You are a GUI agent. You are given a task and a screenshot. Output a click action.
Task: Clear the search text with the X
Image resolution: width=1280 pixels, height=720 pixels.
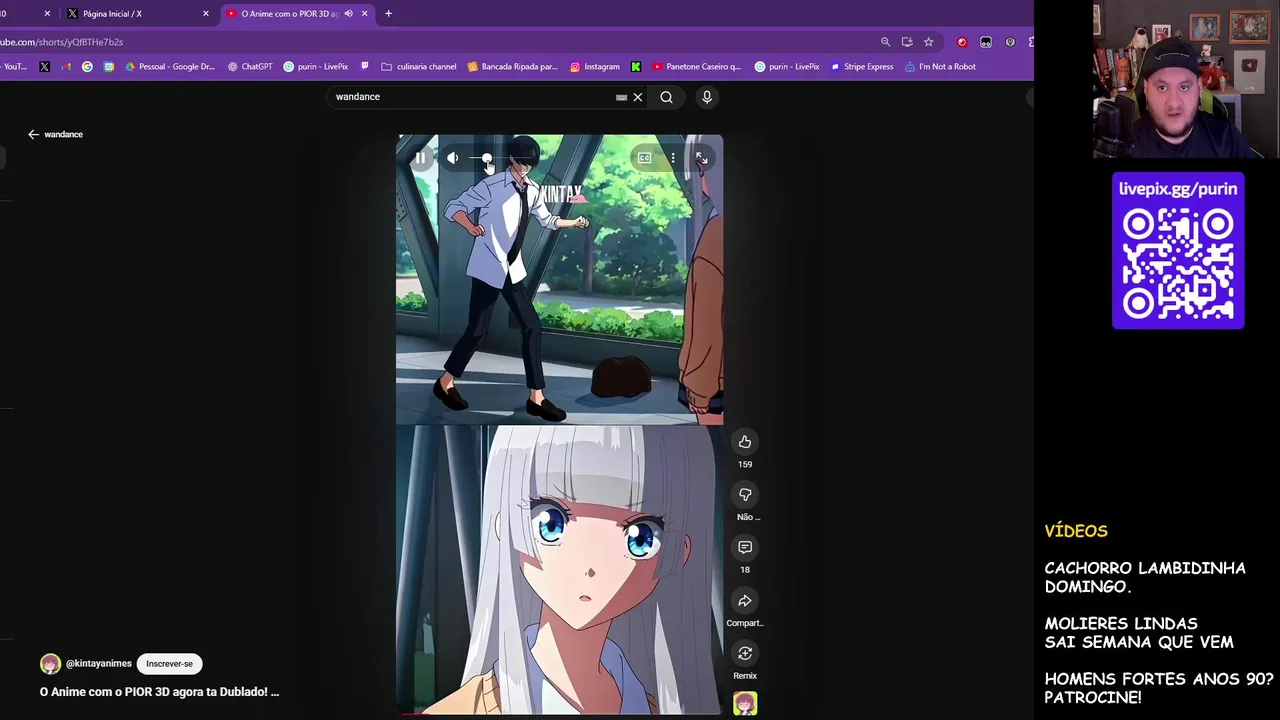point(638,97)
